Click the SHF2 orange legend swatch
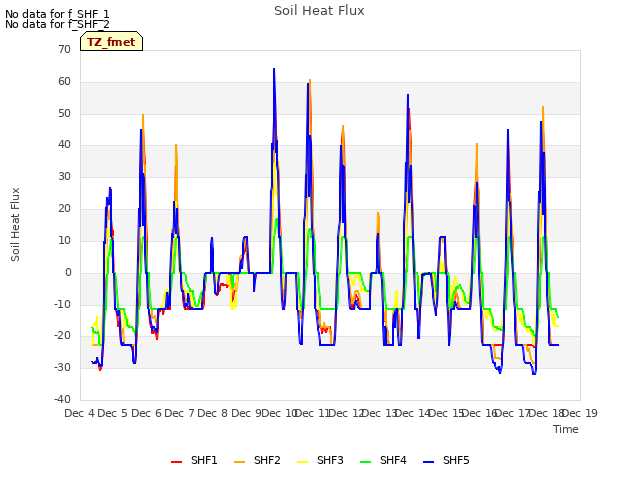Viewport: 640px width, 480px height. point(240,461)
